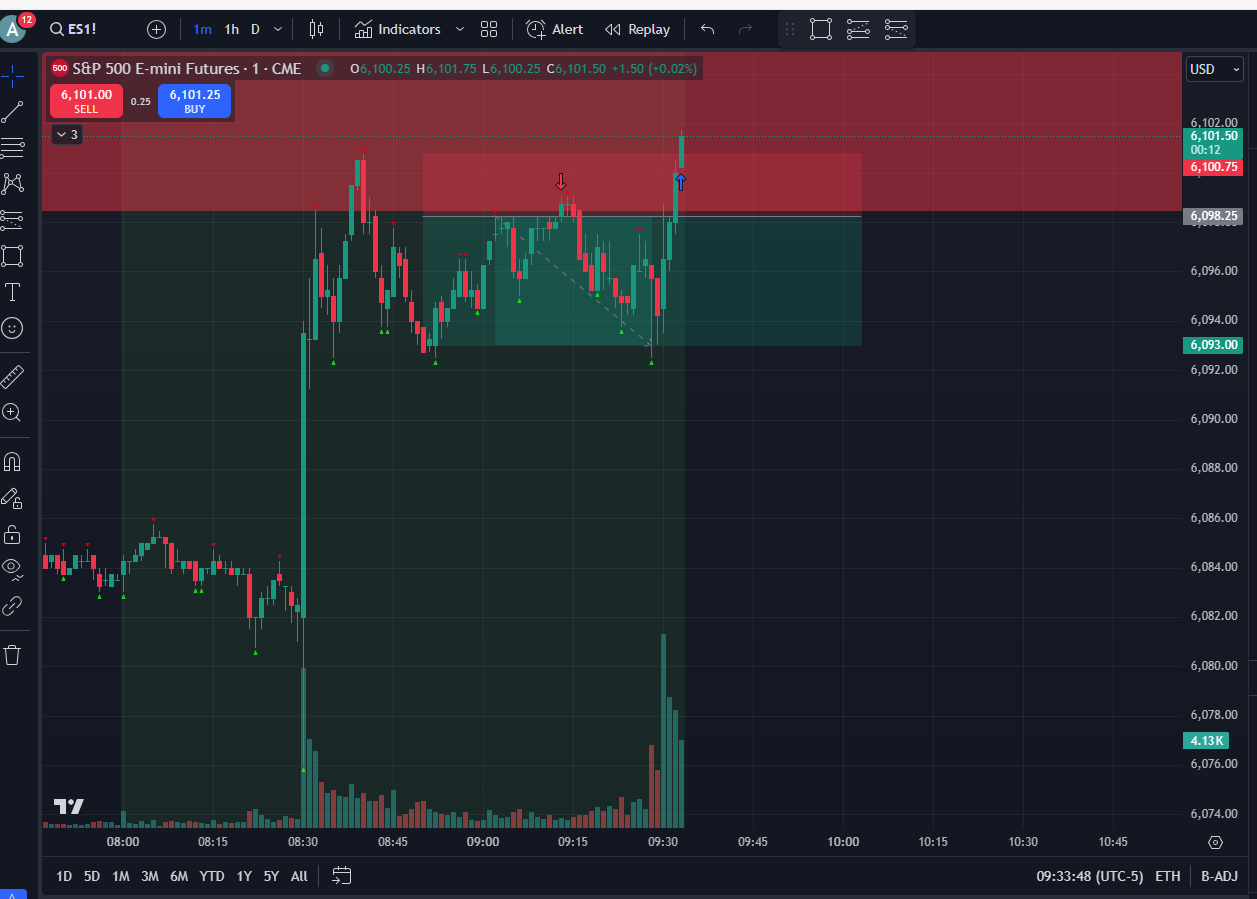Image resolution: width=1257 pixels, height=899 pixels.
Task: Set date range to 1Y
Action: pyautogui.click(x=244, y=876)
